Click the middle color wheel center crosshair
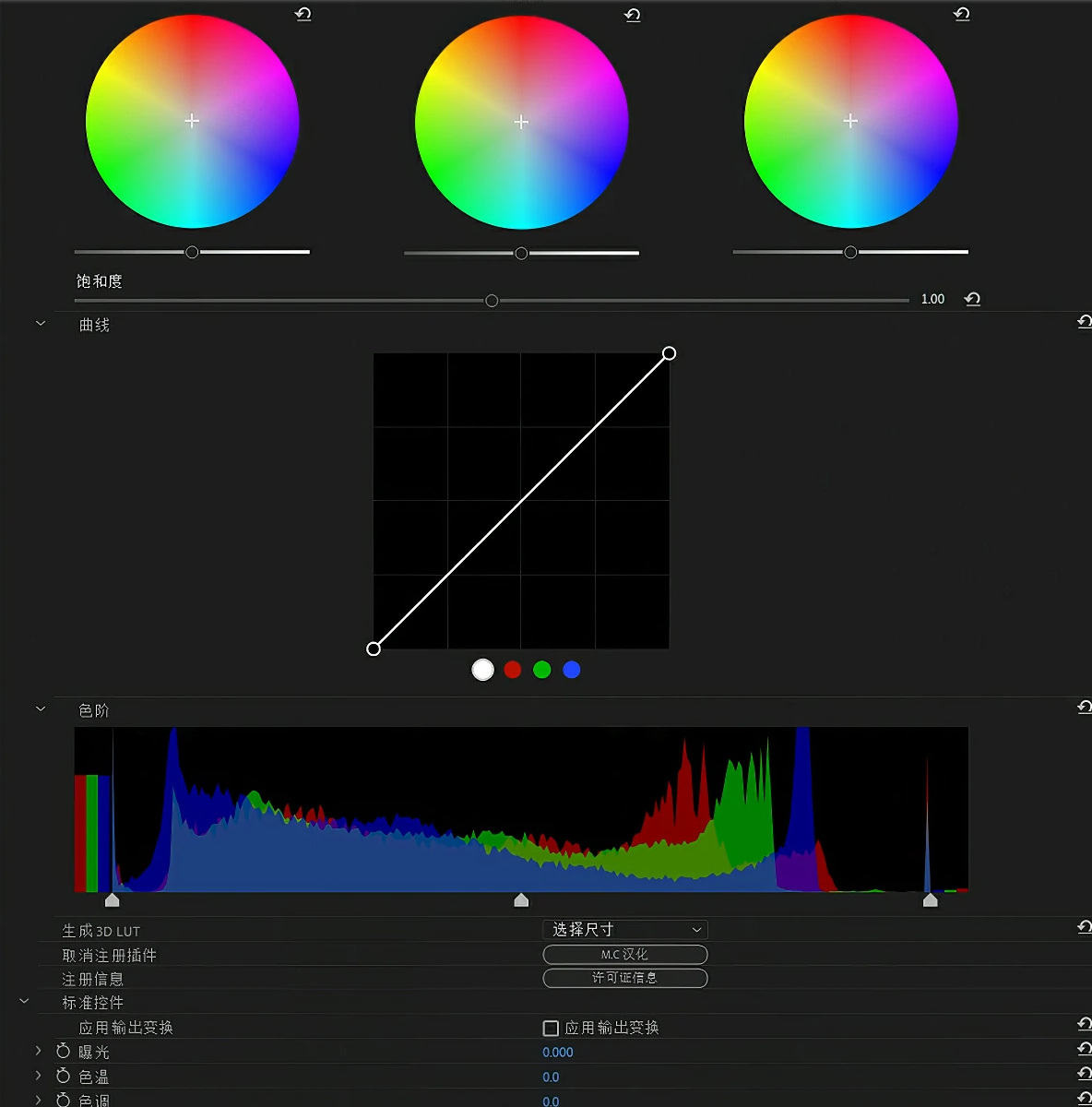This screenshot has height=1107, width=1092. point(521,122)
